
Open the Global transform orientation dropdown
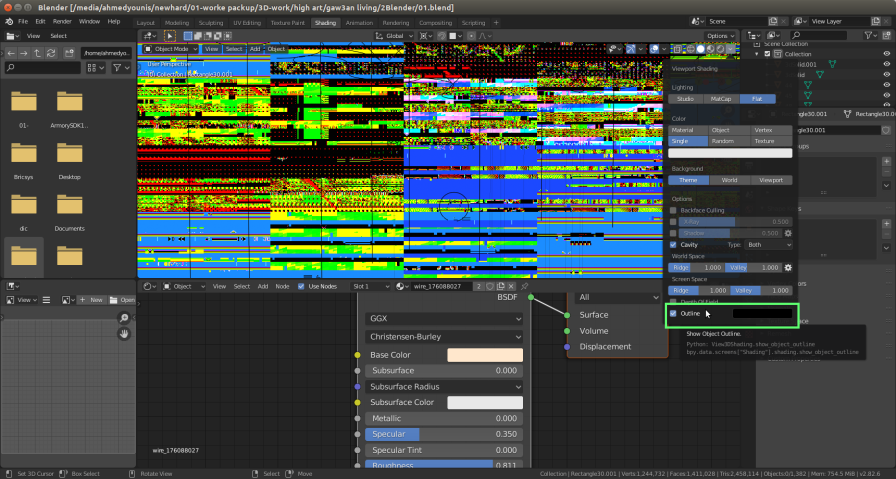(394, 35)
